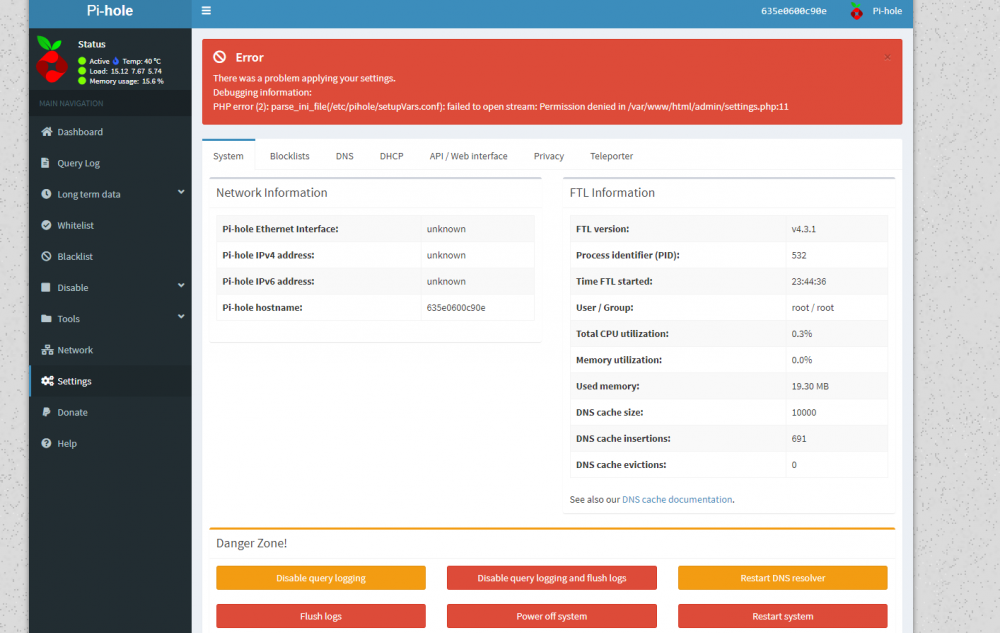
Task: Click the error ban icon in alert
Action: 219,57
